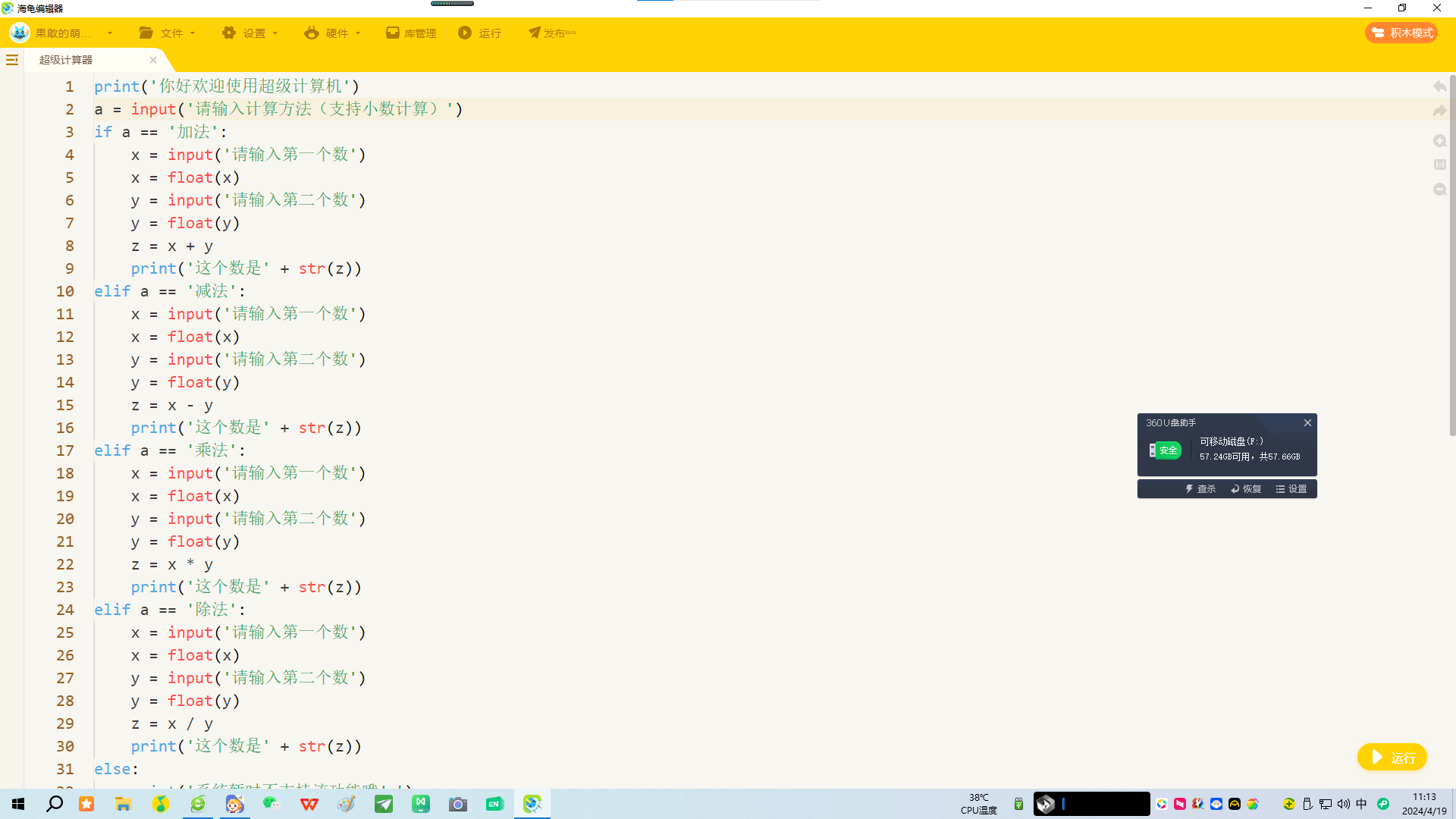Click line 22 'z = x * y'
Image resolution: width=1456 pixels, height=819 pixels.
click(x=172, y=564)
